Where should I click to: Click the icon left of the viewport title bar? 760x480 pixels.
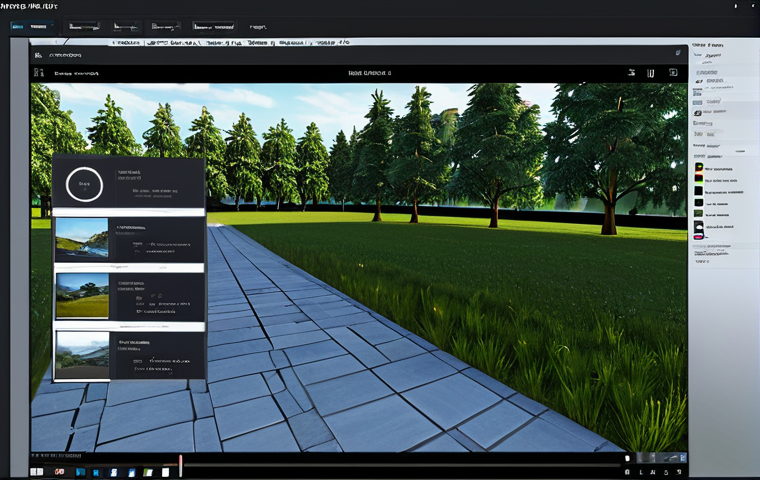pyautogui.click(x=39, y=73)
